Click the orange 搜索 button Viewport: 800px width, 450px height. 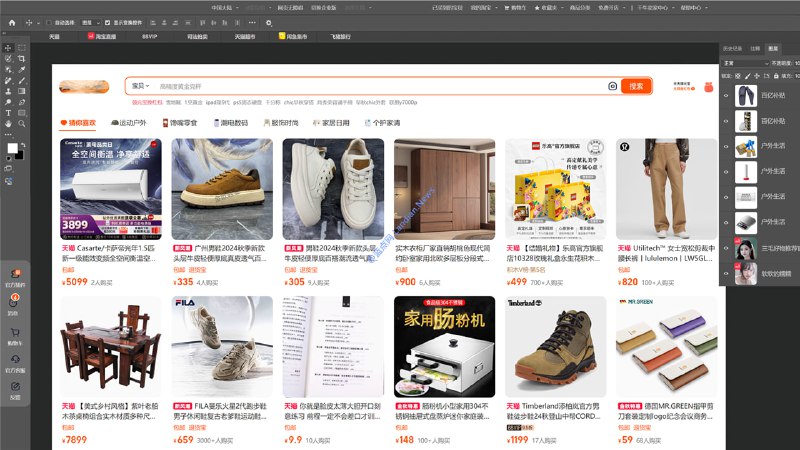click(636, 86)
